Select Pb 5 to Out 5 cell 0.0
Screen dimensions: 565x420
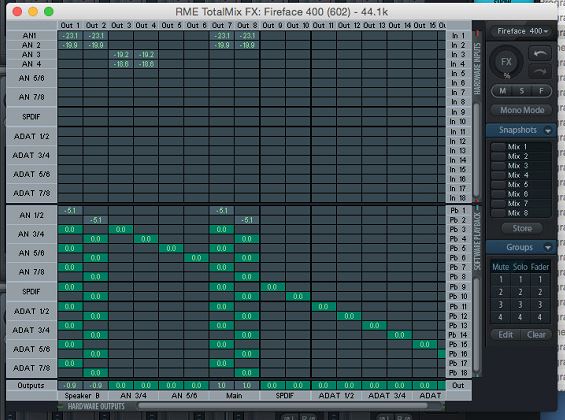click(171, 248)
